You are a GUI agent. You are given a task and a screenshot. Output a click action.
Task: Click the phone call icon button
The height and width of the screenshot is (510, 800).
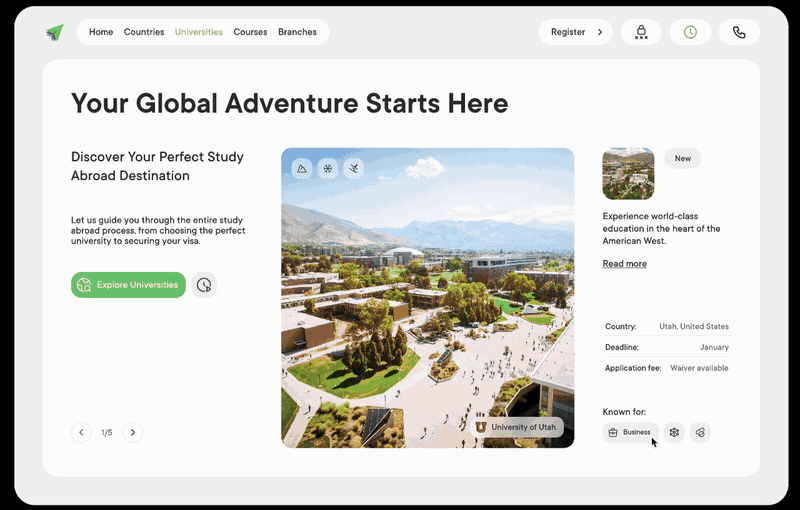(739, 32)
